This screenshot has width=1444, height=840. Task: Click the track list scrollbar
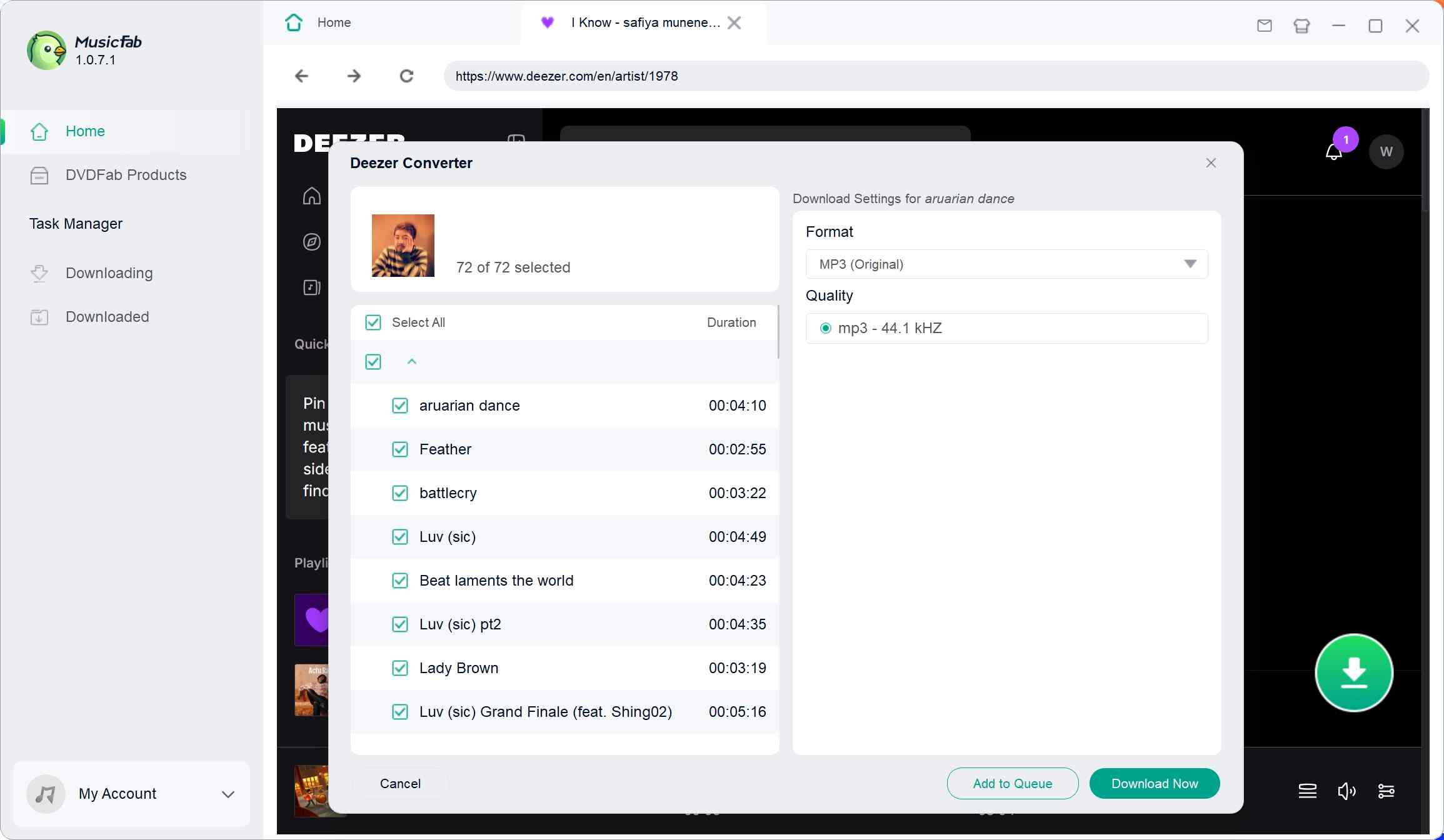pos(778,332)
